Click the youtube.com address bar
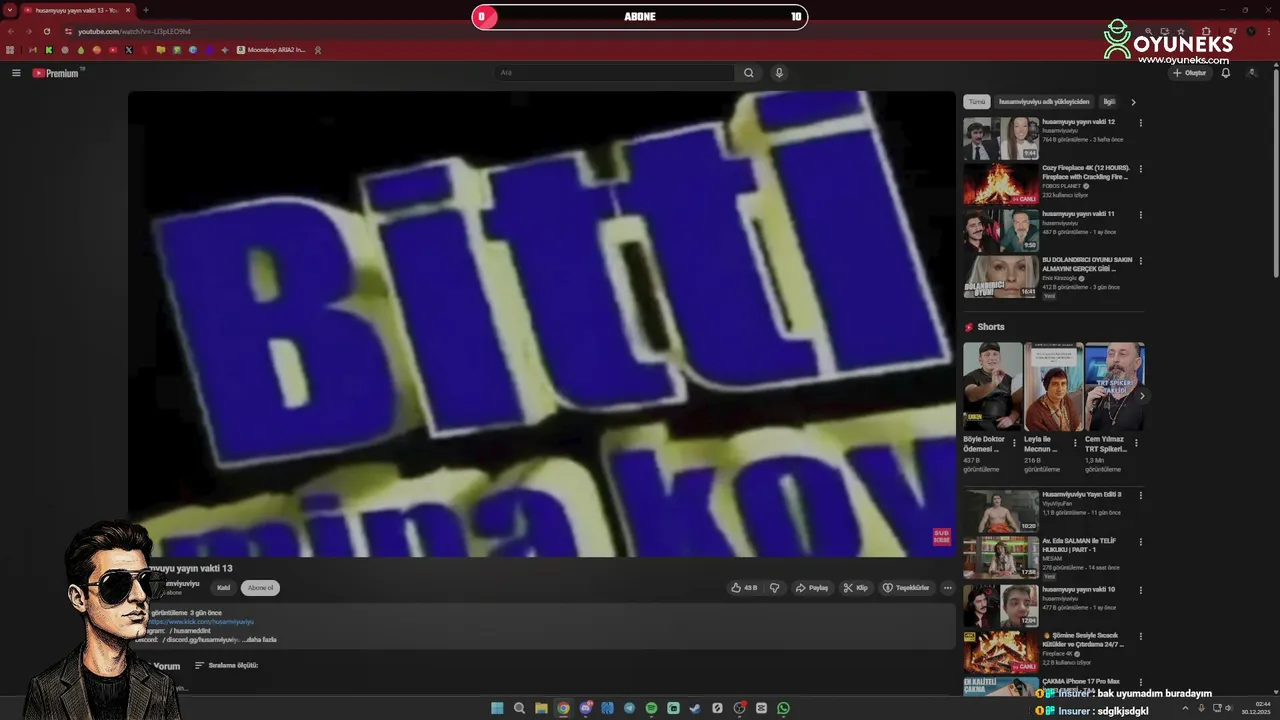The image size is (1280, 720). click(600, 31)
